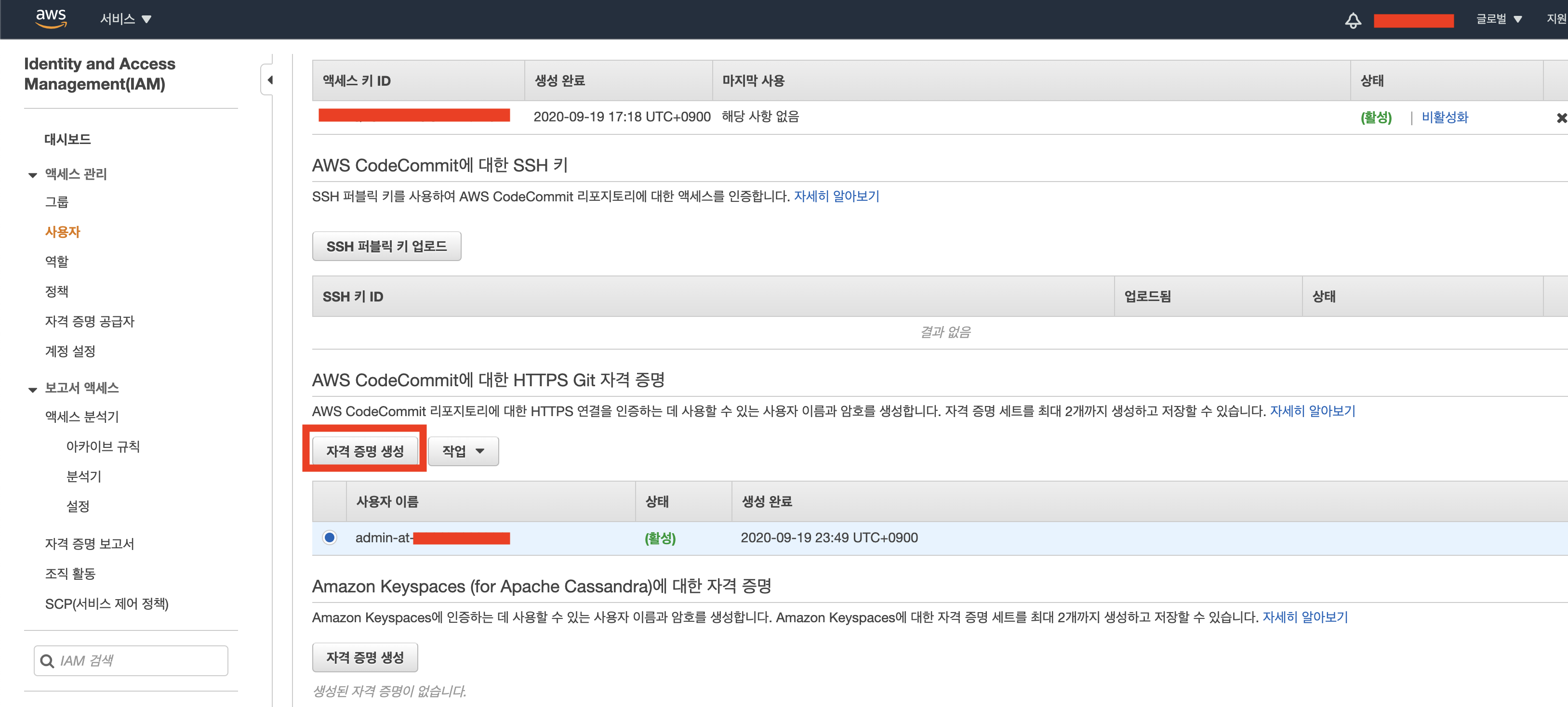Screen dimensions: 1568x707
Task: Click the AWS logo icon
Action: 51,18
